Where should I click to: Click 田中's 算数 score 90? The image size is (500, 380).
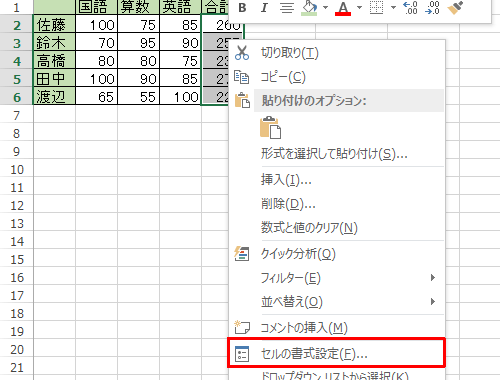tap(139, 78)
